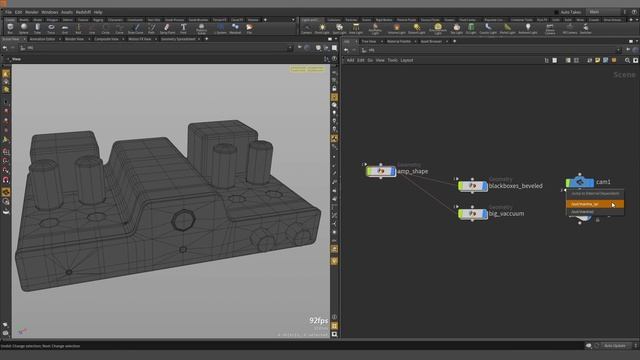Click the yellow sticky note icon in network toolbar
640x360 pixels.
[x=598, y=60]
